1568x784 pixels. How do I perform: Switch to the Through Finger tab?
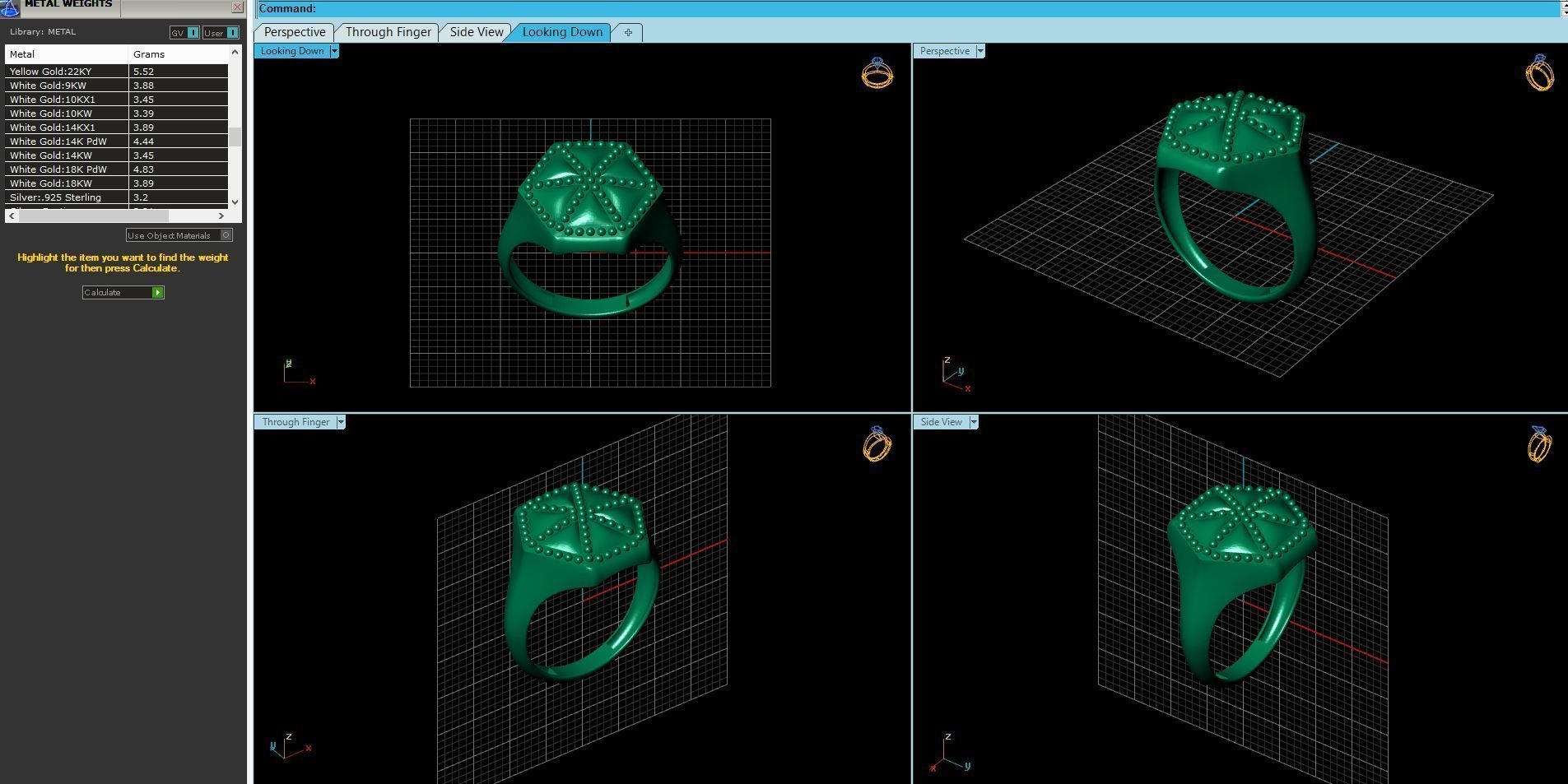click(388, 32)
